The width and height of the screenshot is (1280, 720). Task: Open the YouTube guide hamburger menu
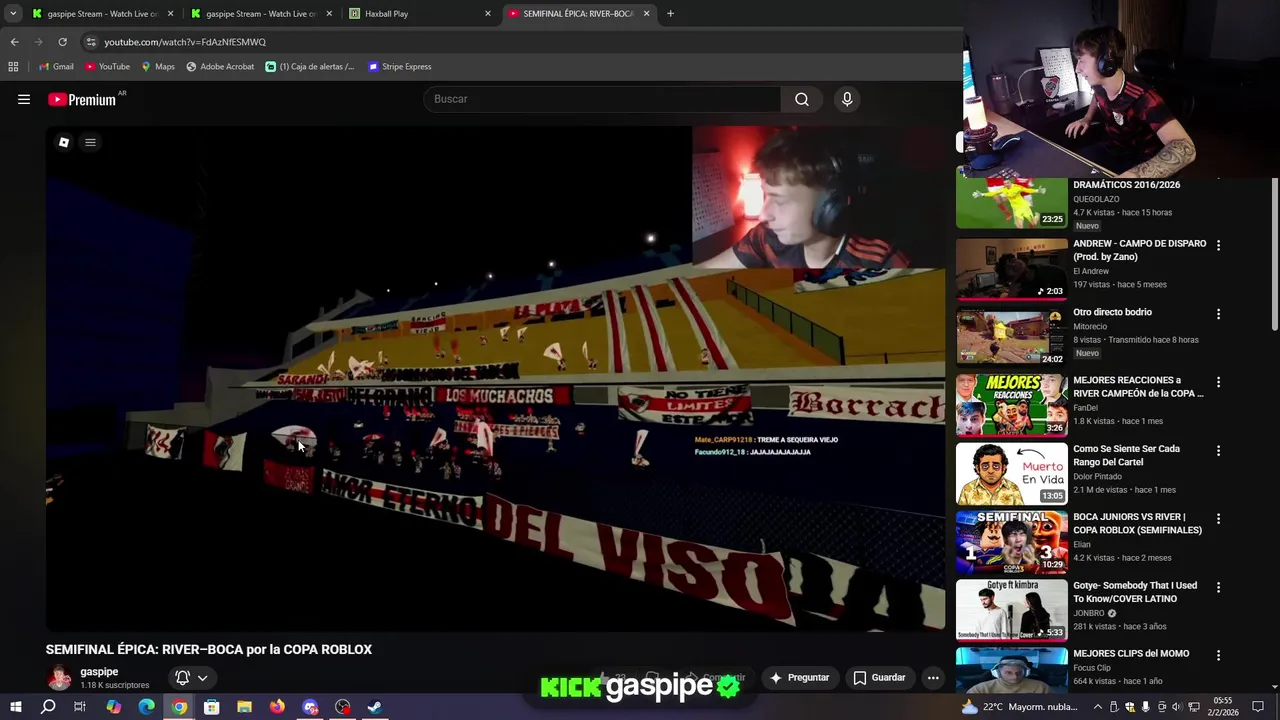pos(24,99)
